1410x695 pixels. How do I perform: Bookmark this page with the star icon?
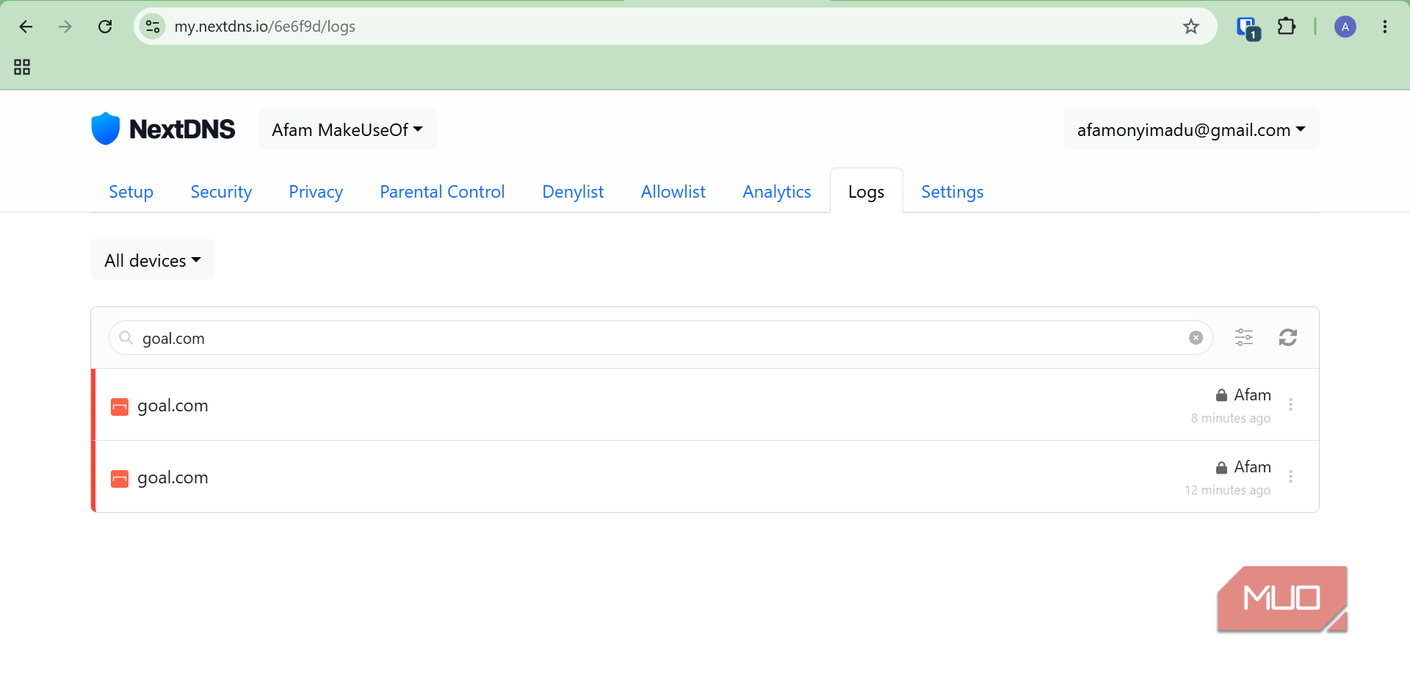[x=1190, y=27]
